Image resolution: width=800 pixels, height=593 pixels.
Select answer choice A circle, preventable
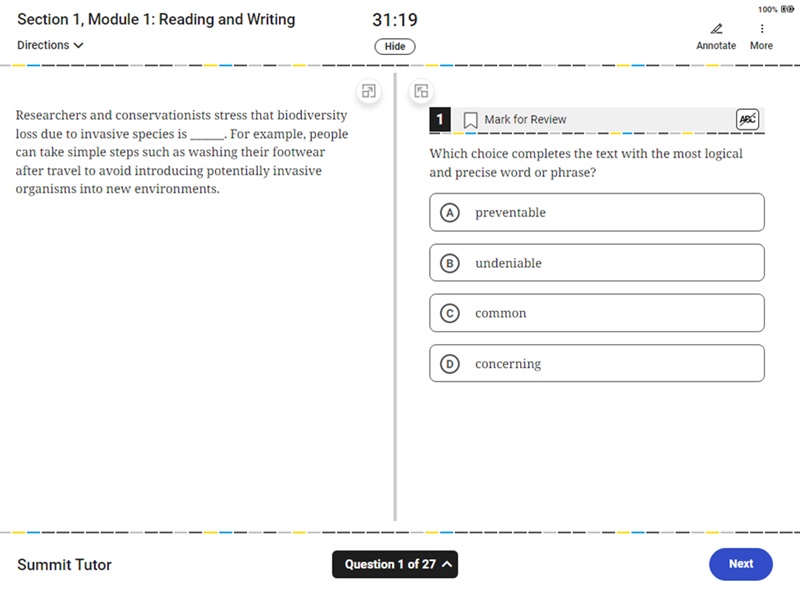pyautogui.click(x=450, y=213)
